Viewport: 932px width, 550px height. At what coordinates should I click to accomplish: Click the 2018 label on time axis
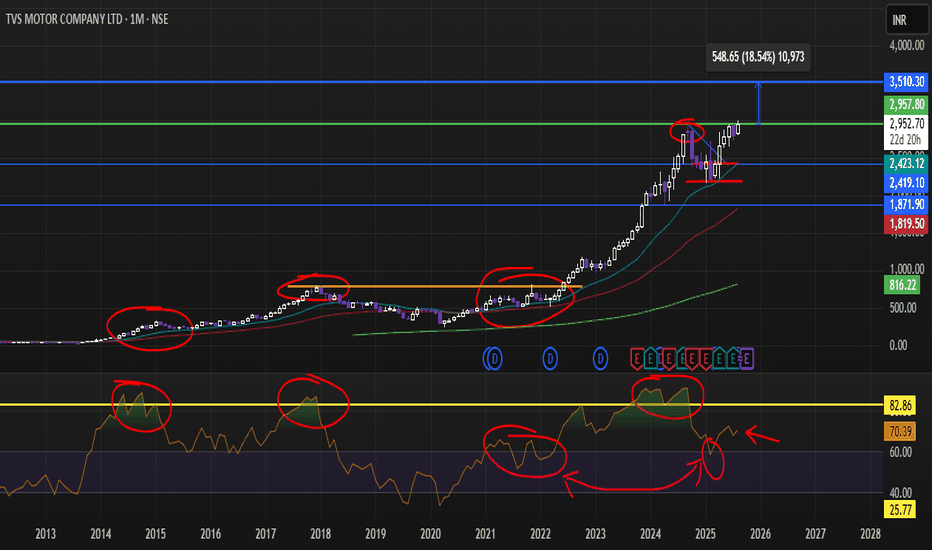pyautogui.click(x=320, y=534)
